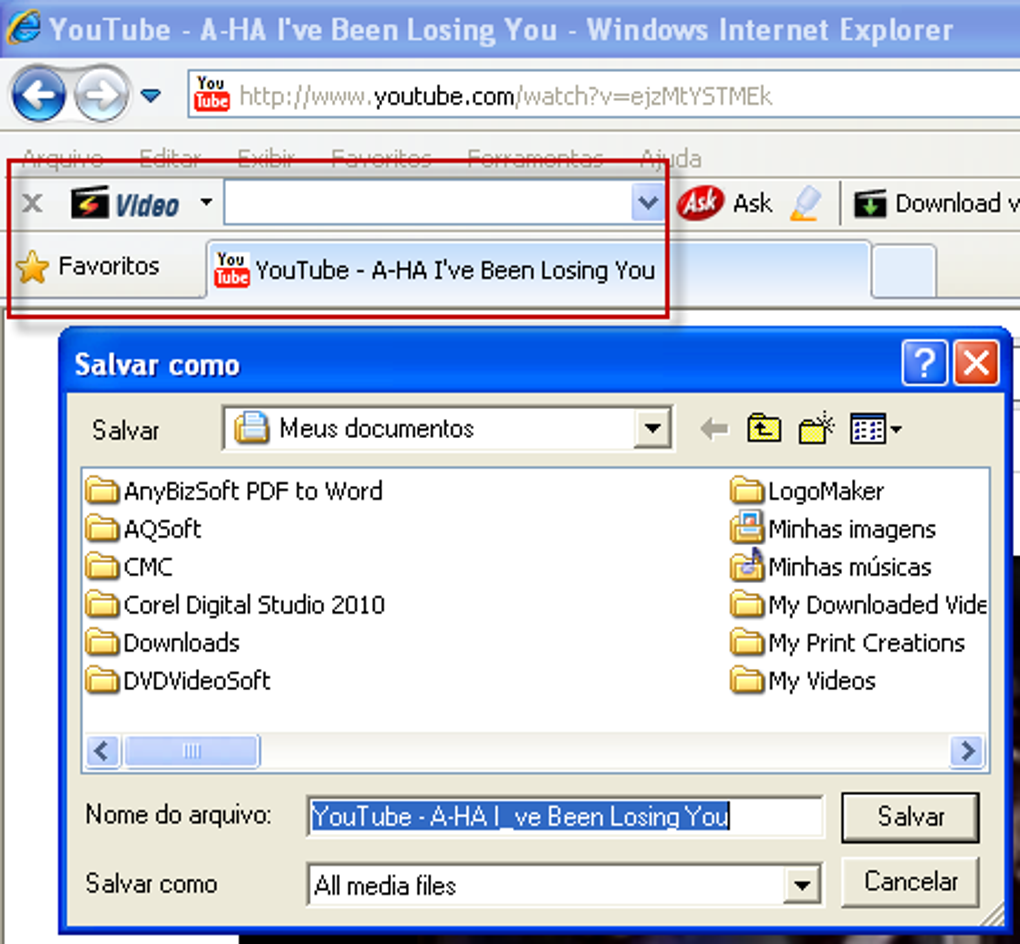Screen dimensions: 1020x944
Task: Click the Internet Explorer icon in title bar
Action: click(23, 29)
